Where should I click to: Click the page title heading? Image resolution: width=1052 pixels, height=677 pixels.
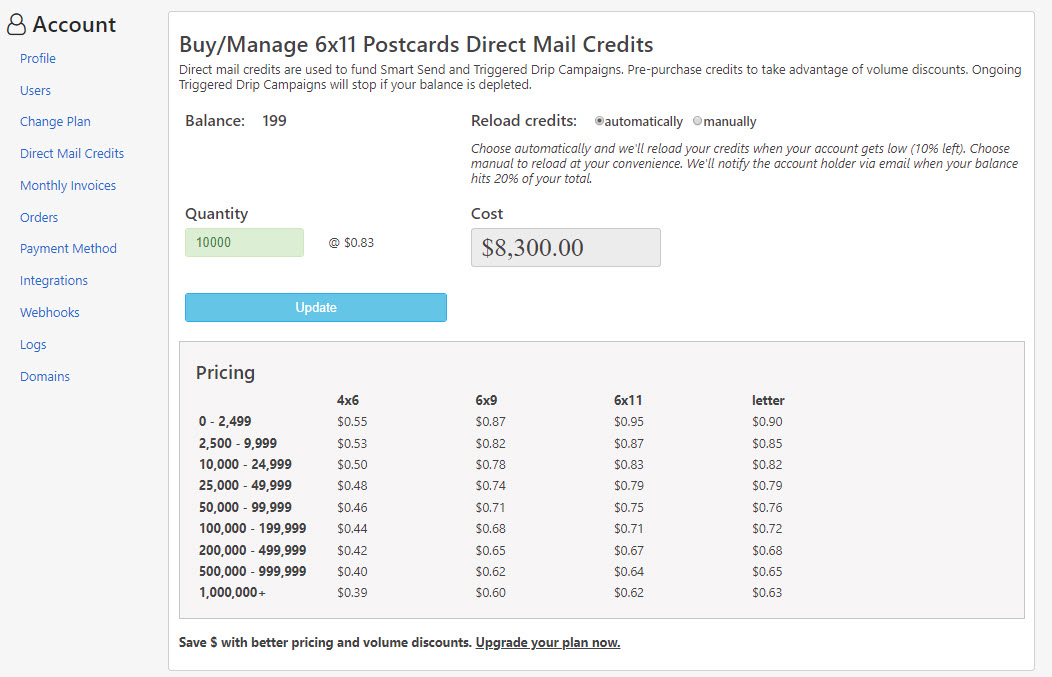(416, 44)
